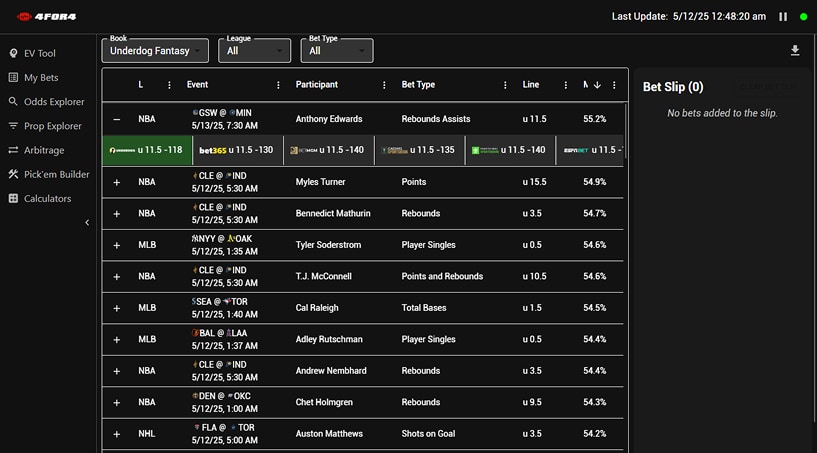Click DEN @ OKC event cell

pyautogui.click(x=225, y=402)
